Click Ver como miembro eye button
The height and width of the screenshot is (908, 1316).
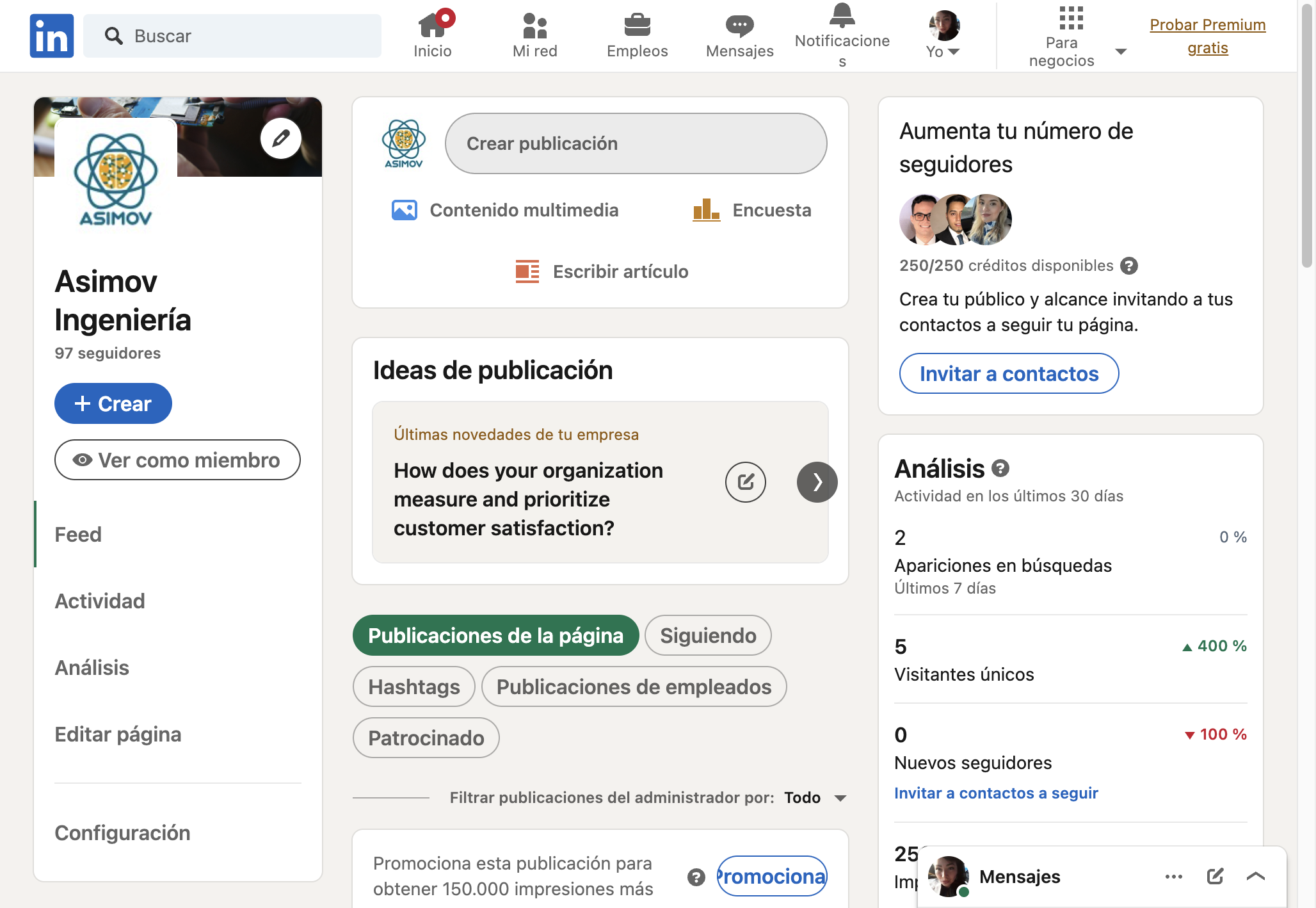177,460
